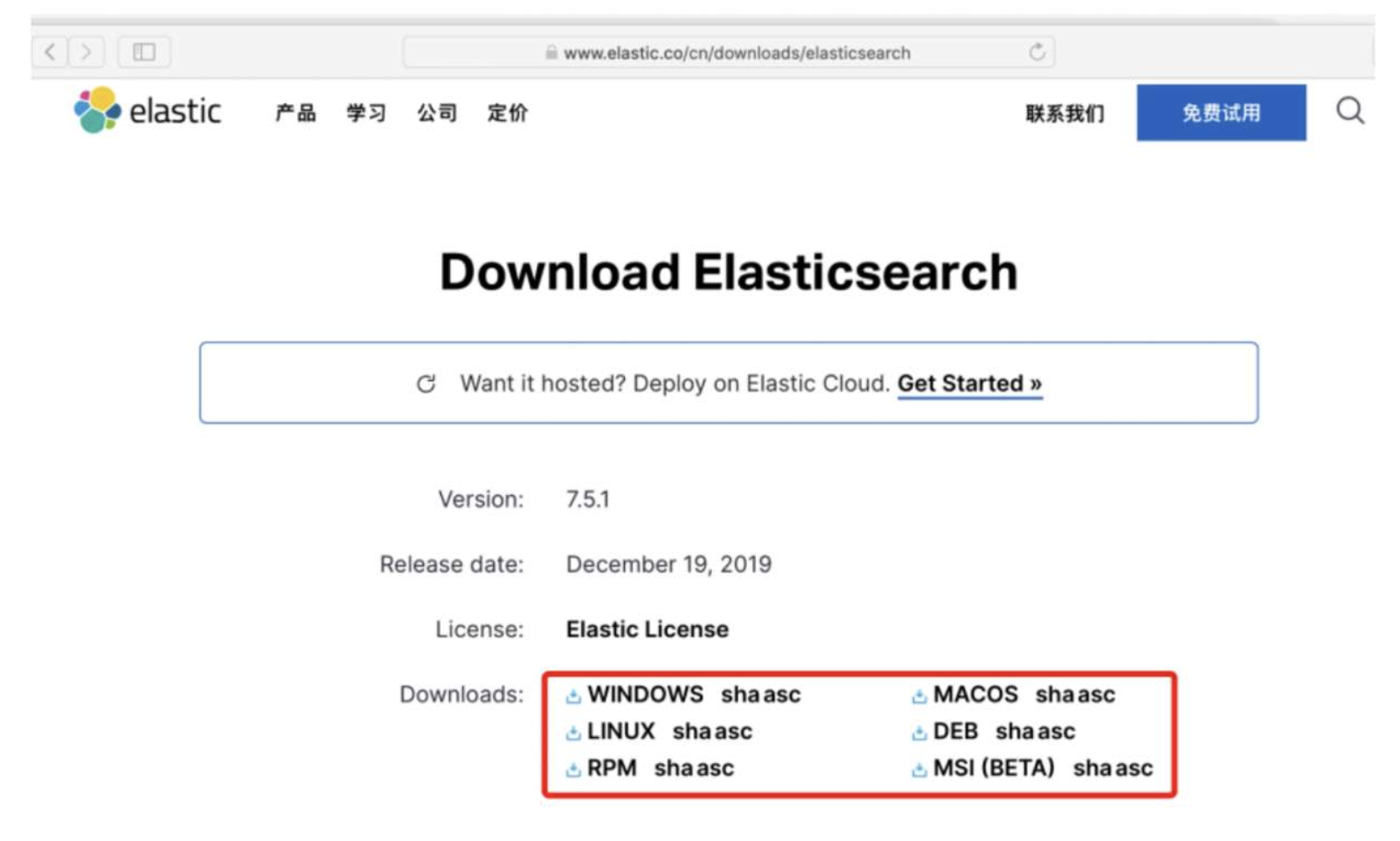
Task: Open the 联系我们 link
Action: [1065, 113]
